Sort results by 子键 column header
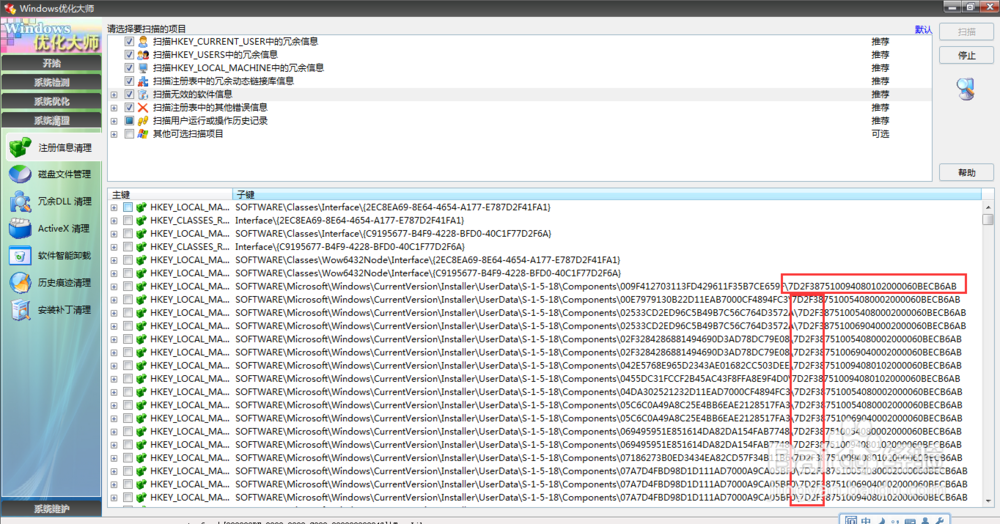Viewport: 1000px width, 524px height. click(x=606, y=194)
